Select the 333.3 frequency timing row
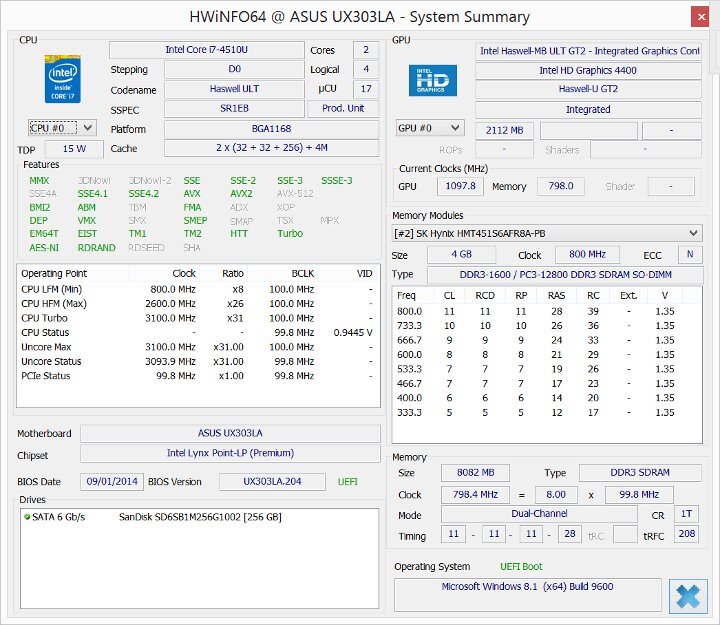The width and height of the screenshot is (720, 625). (x=546, y=412)
